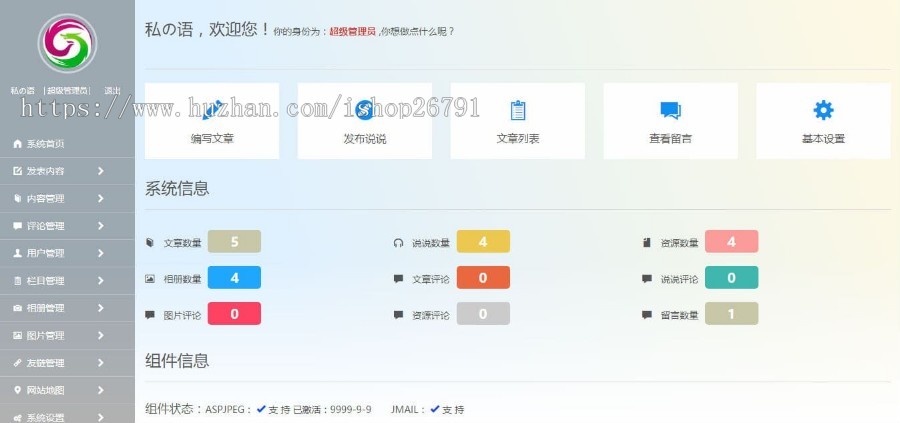Image resolution: width=900 pixels, height=423 pixels.
Task: Click the red 图片评论 count badge
Action: click(x=234, y=314)
